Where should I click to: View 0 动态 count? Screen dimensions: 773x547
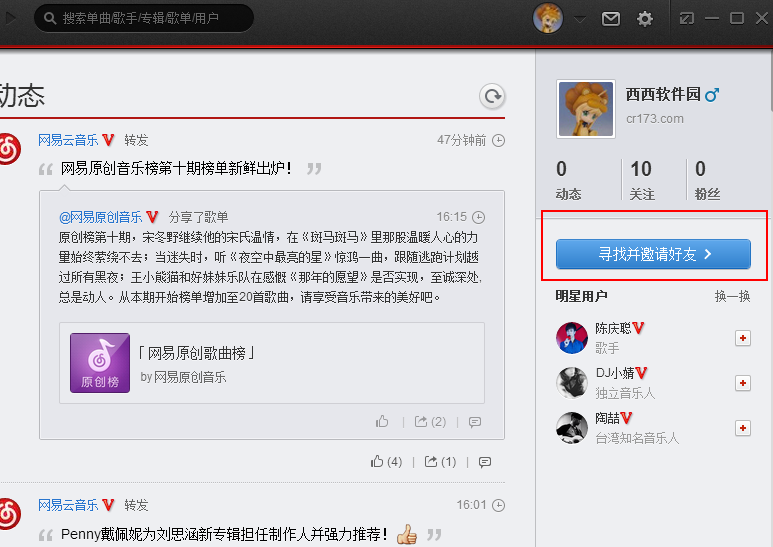coord(568,180)
